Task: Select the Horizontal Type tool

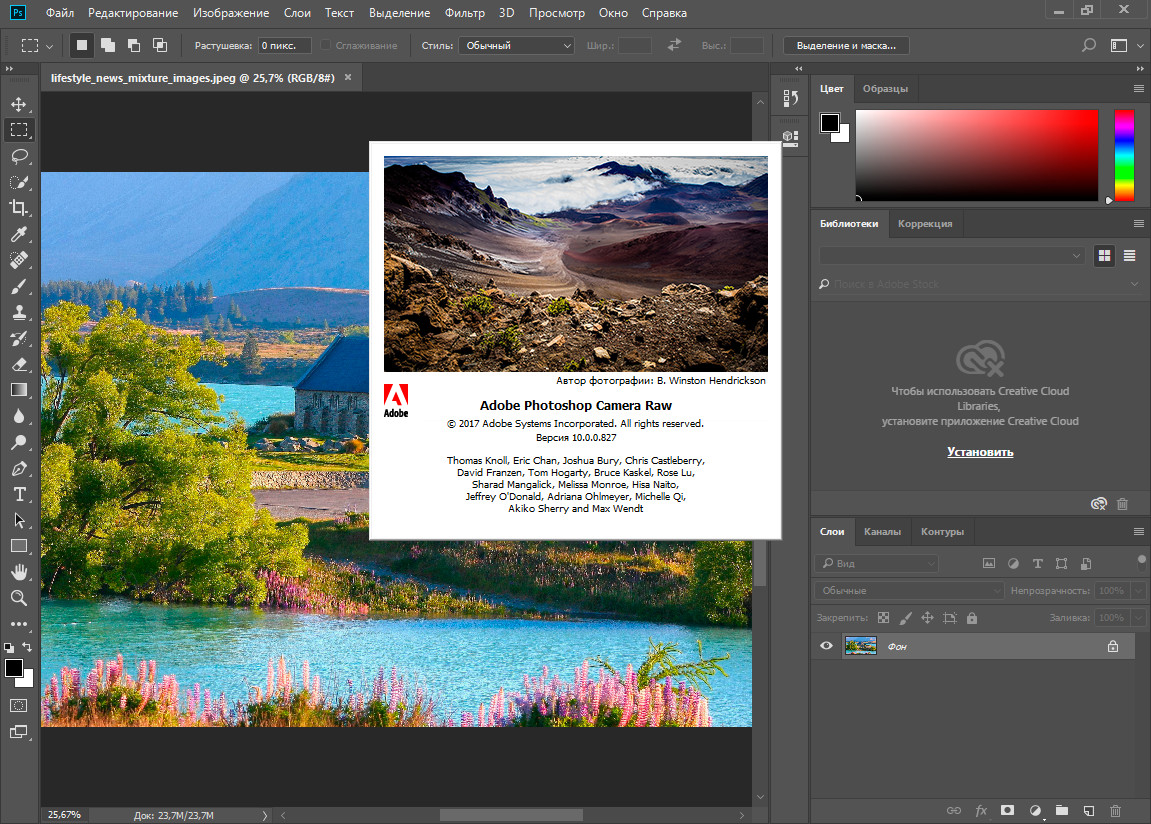Action: pos(19,494)
